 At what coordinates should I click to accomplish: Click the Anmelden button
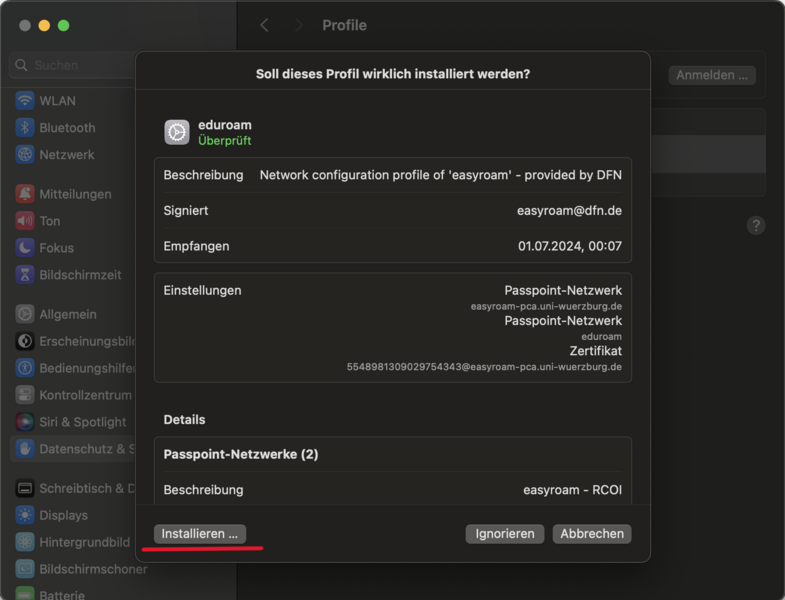(x=711, y=75)
